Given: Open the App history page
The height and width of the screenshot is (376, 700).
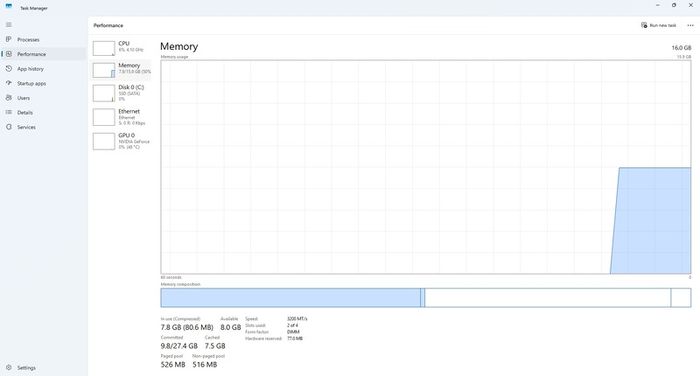Looking at the screenshot, I should tap(43, 69).
